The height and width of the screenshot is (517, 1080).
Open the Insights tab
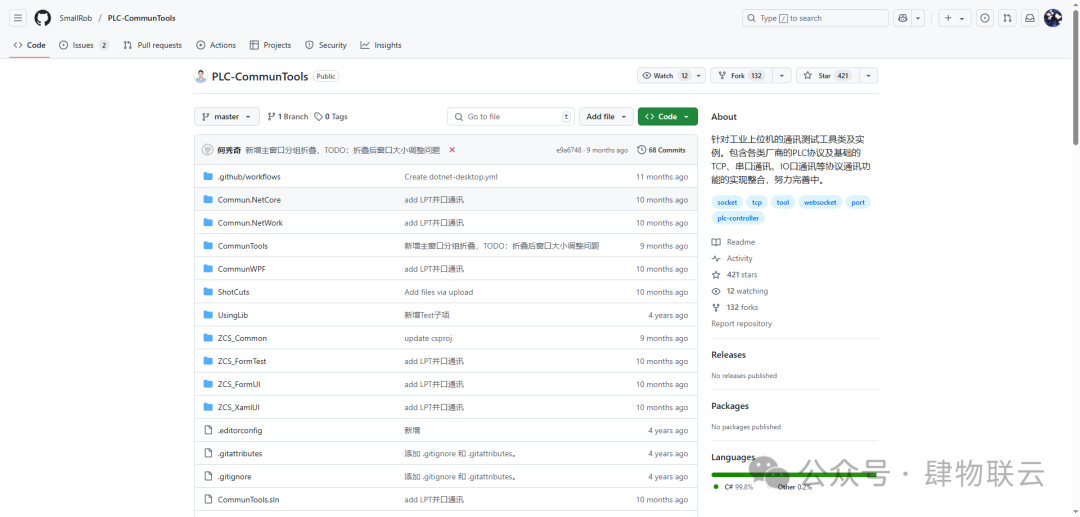(x=381, y=45)
